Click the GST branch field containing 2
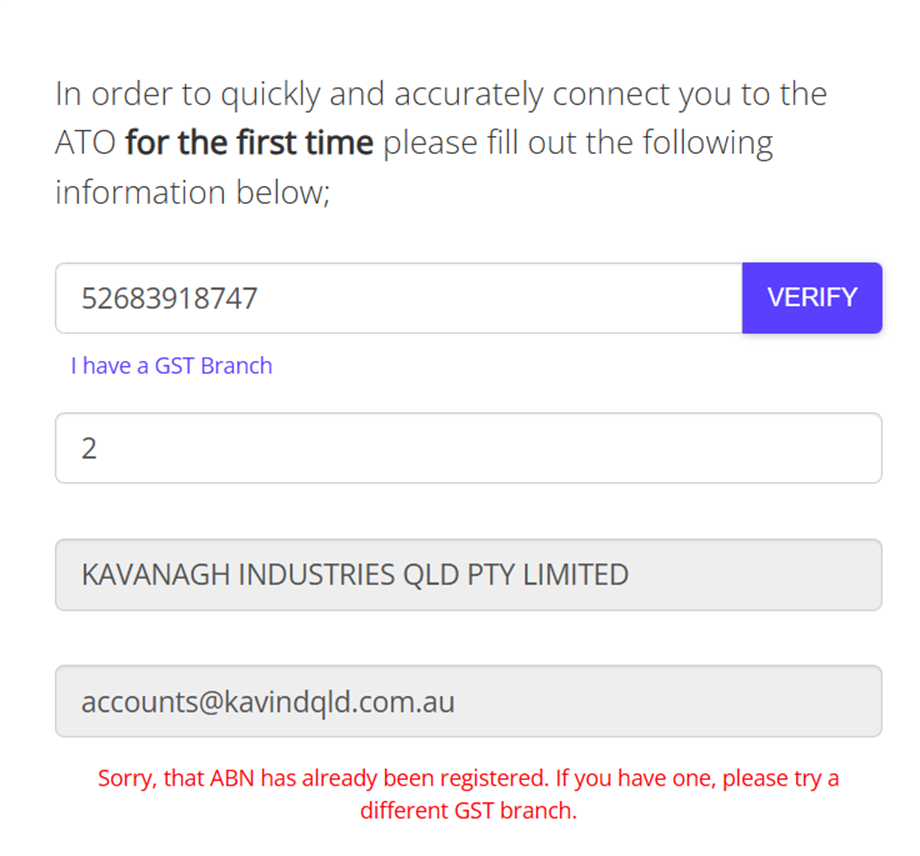920x856 pixels. tap(468, 448)
